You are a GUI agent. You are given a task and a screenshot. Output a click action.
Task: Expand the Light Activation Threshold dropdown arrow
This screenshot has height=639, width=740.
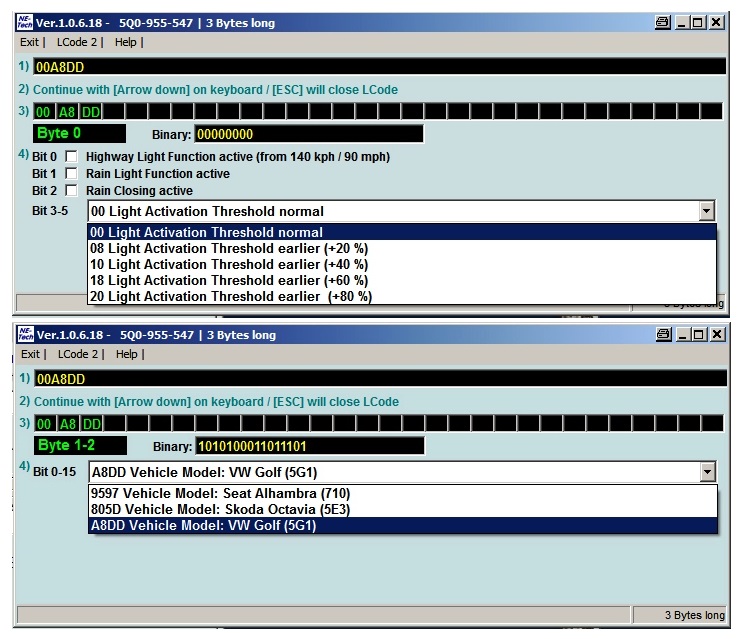pyautogui.click(x=707, y=211)
